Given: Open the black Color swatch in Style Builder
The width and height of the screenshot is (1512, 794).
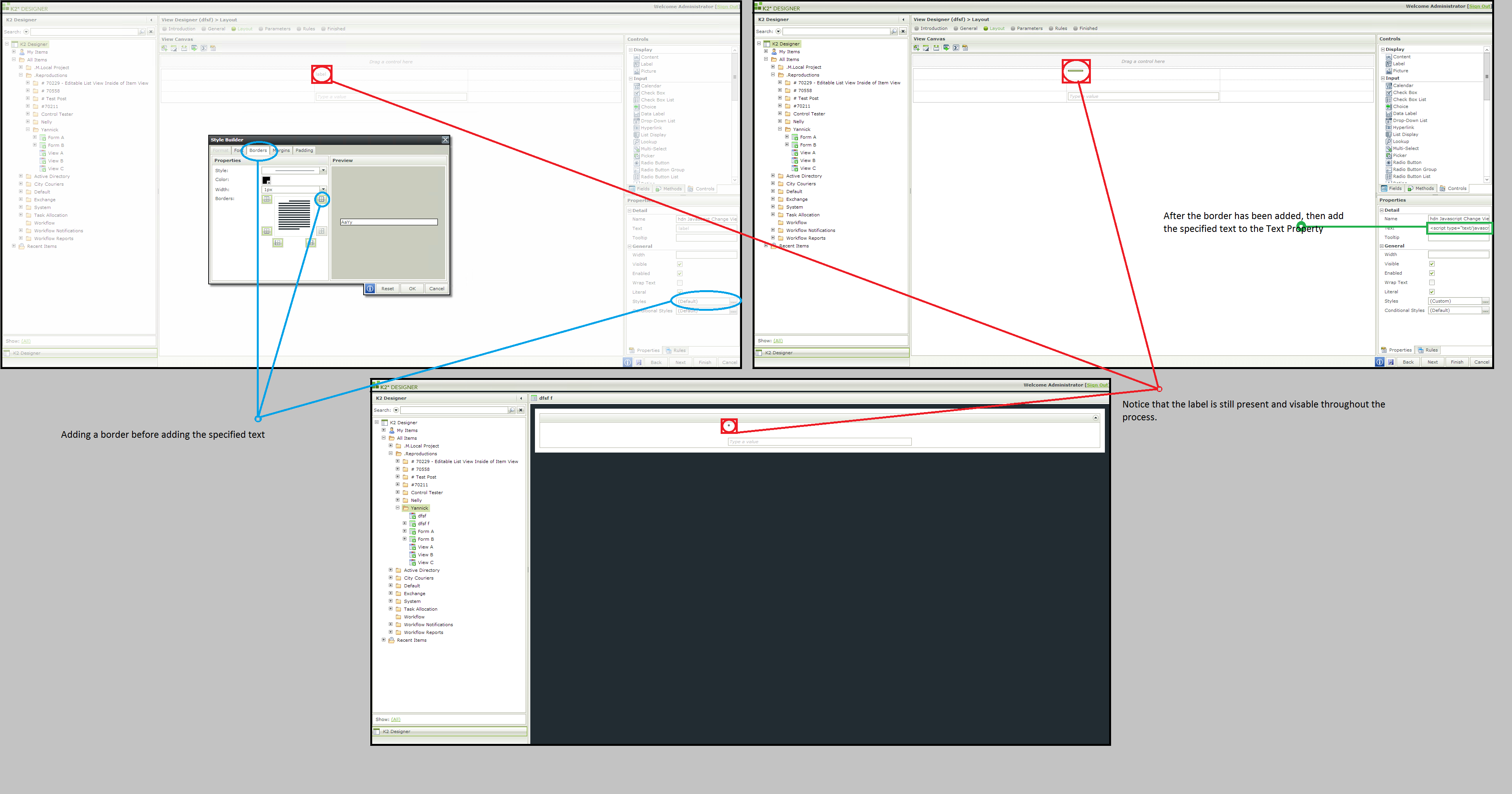Looking at the screenshot, I should (x=267, y=180).
